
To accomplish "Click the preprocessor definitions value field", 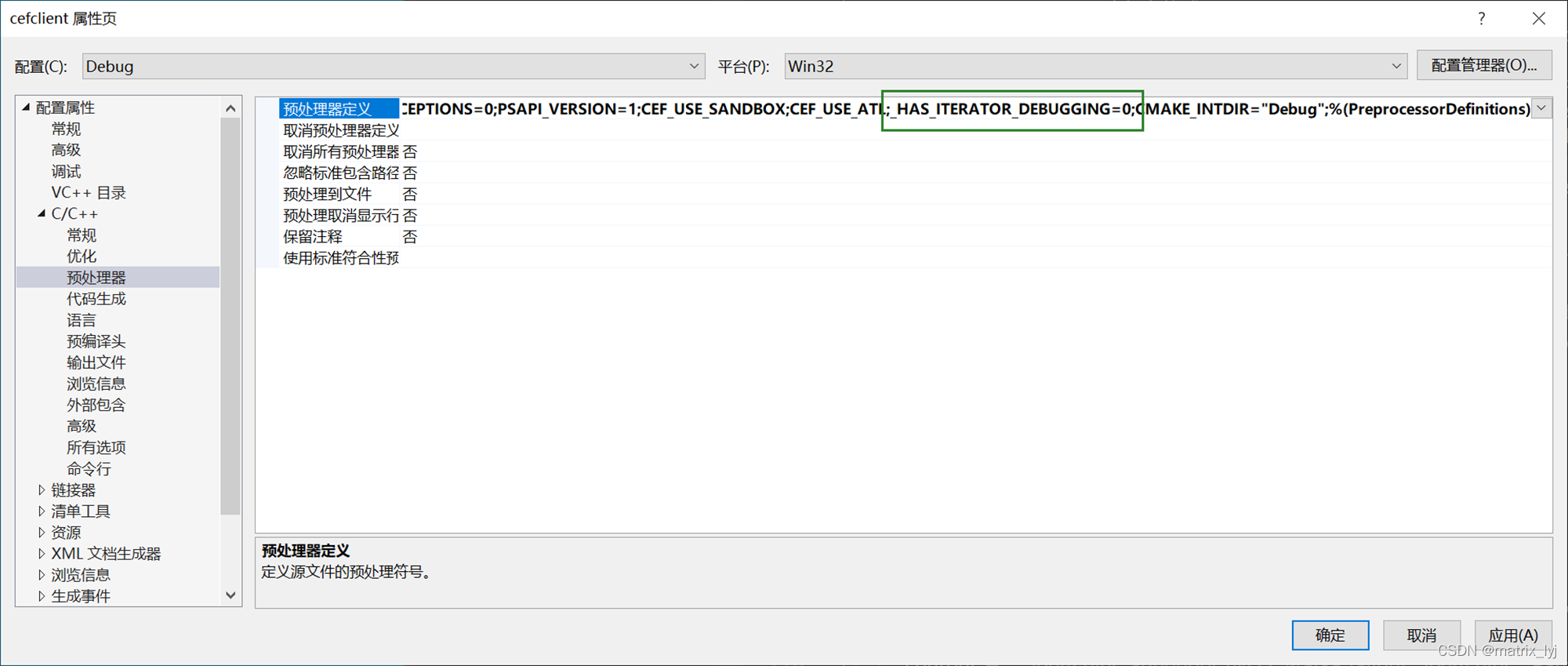I will [966, 108].
